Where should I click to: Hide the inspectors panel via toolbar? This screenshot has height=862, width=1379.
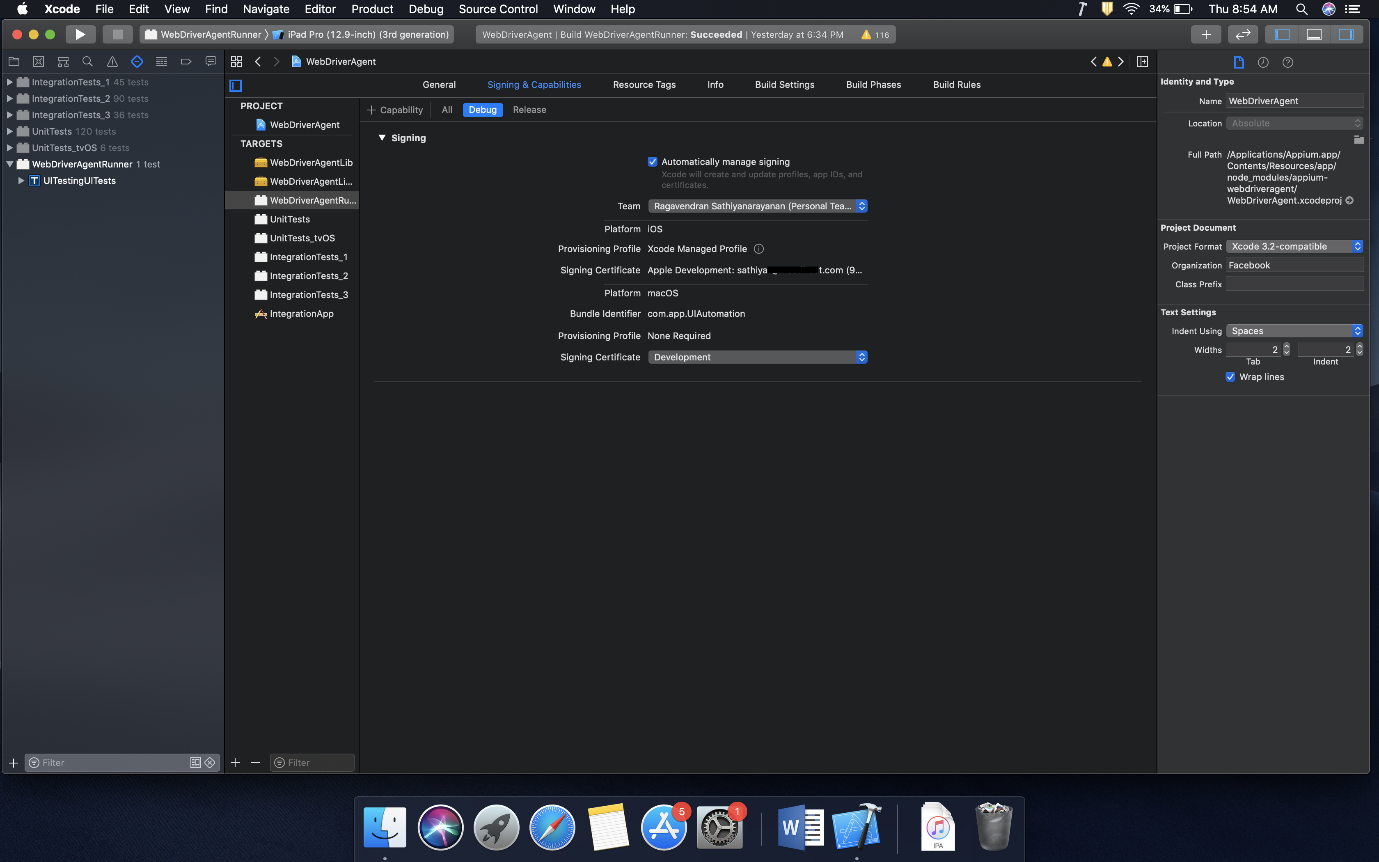pyautogui.click(x=1346, y=34)
